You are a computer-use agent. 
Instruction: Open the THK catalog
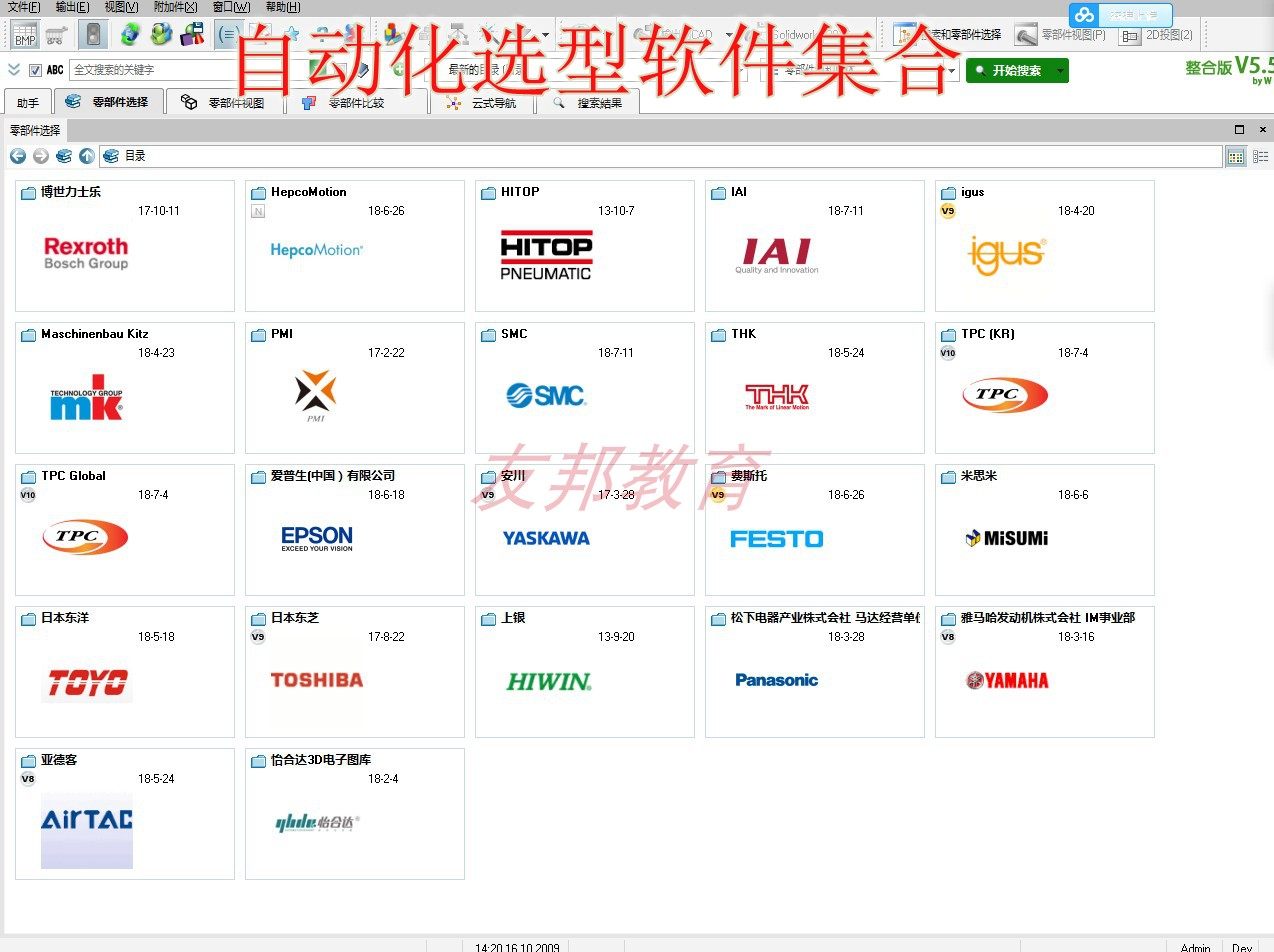pos(815,388)
